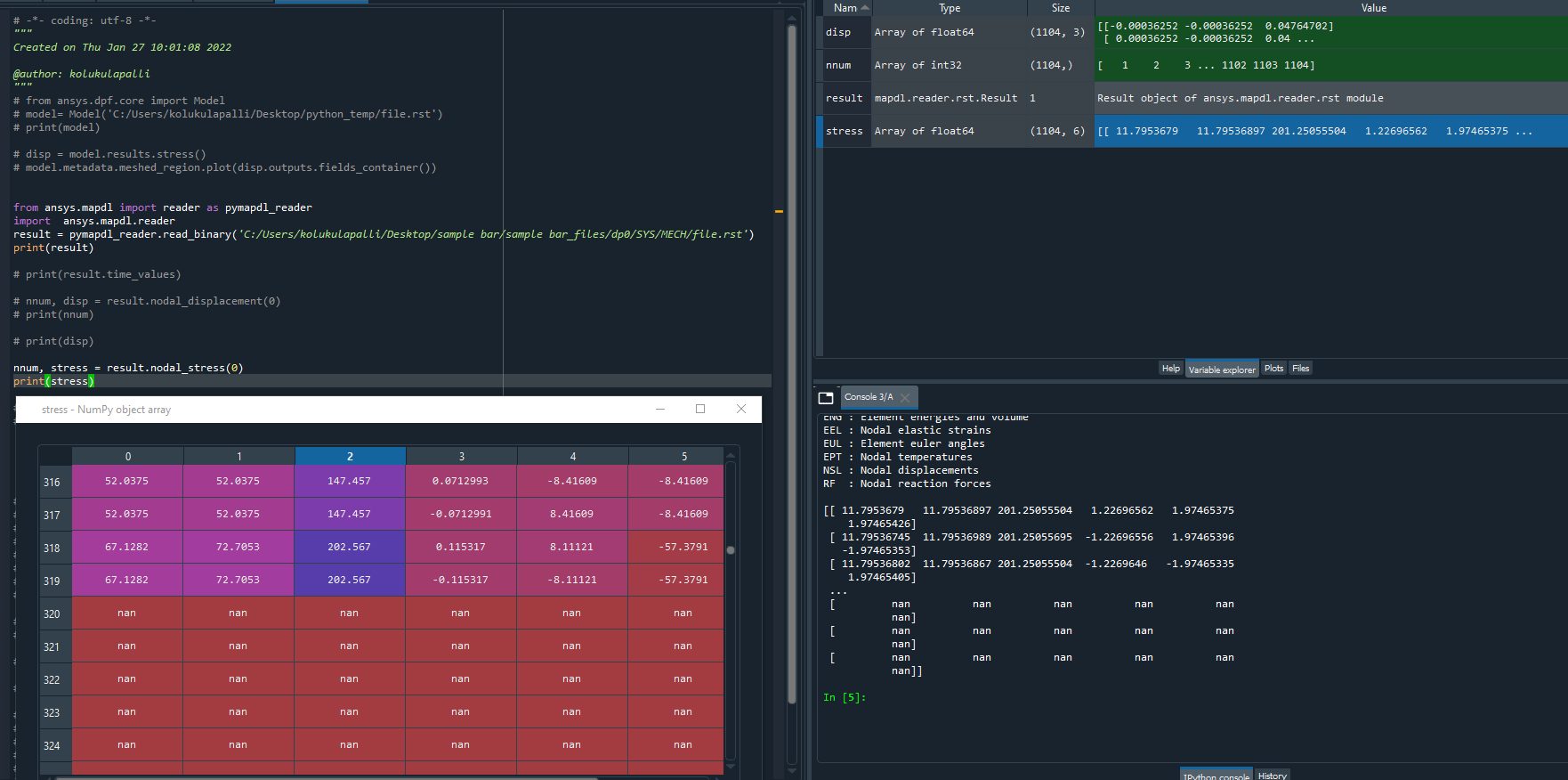This screenshot has height=780, width=1568.
Task: Select the Variable explorer tab
Action: pyautogui.click(x=1222, y=370)
